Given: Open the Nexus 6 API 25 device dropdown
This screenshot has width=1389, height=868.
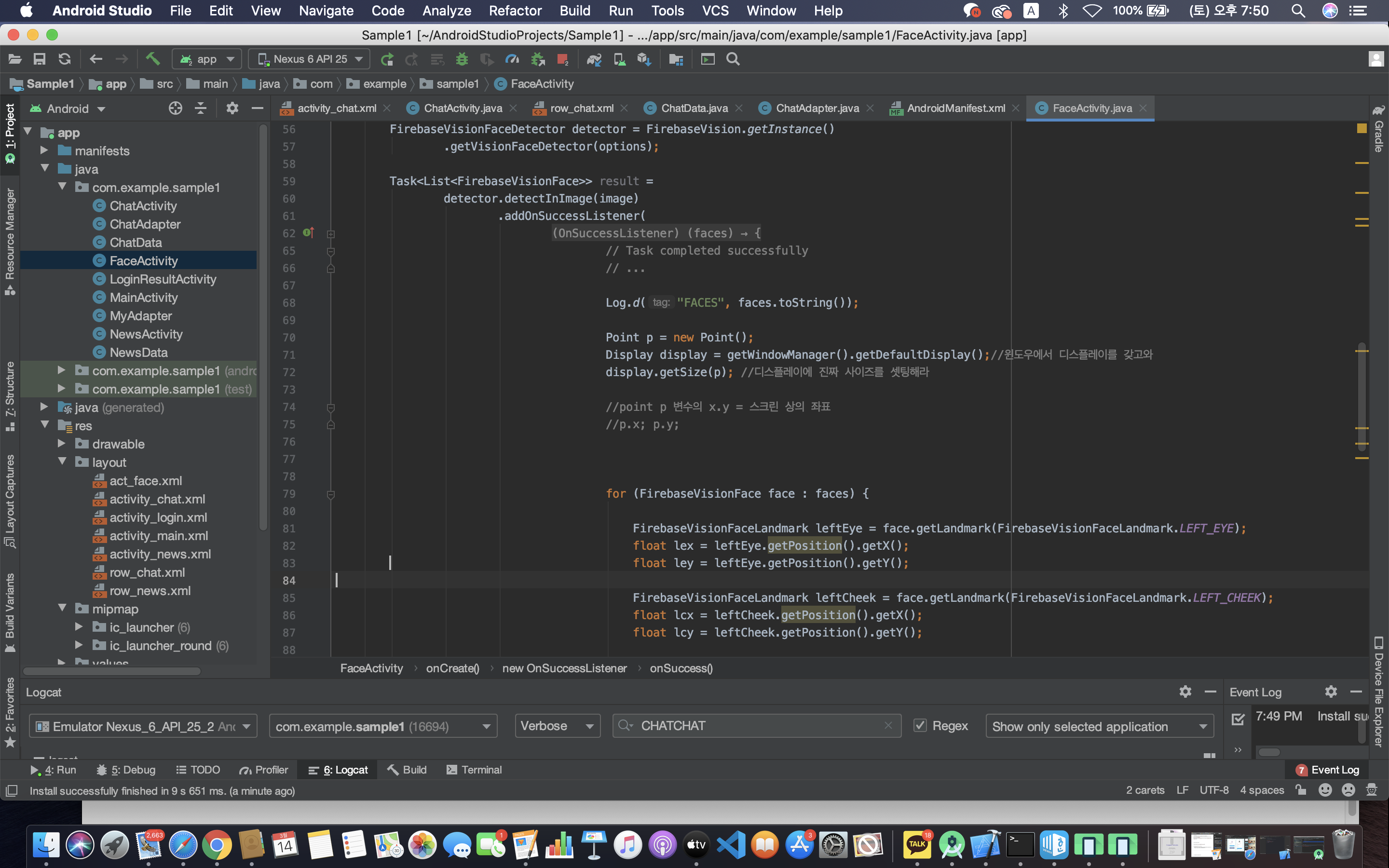Looking at the screenshot, I should pos(310,59).
